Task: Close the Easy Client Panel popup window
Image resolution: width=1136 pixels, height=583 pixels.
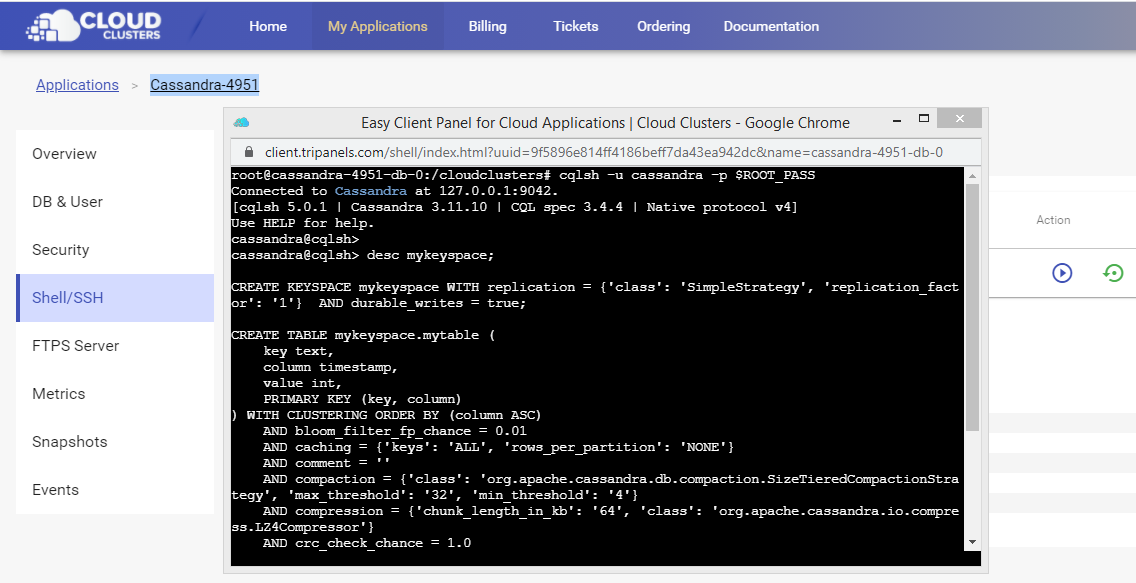Action: click(959, 118)
